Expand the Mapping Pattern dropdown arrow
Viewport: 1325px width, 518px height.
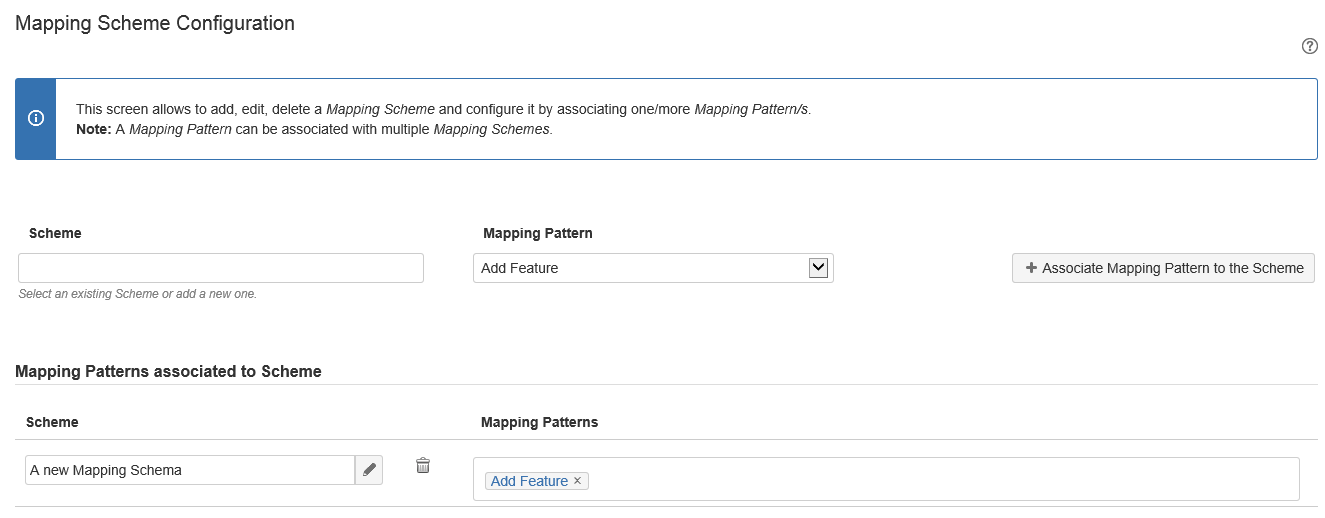818,268
